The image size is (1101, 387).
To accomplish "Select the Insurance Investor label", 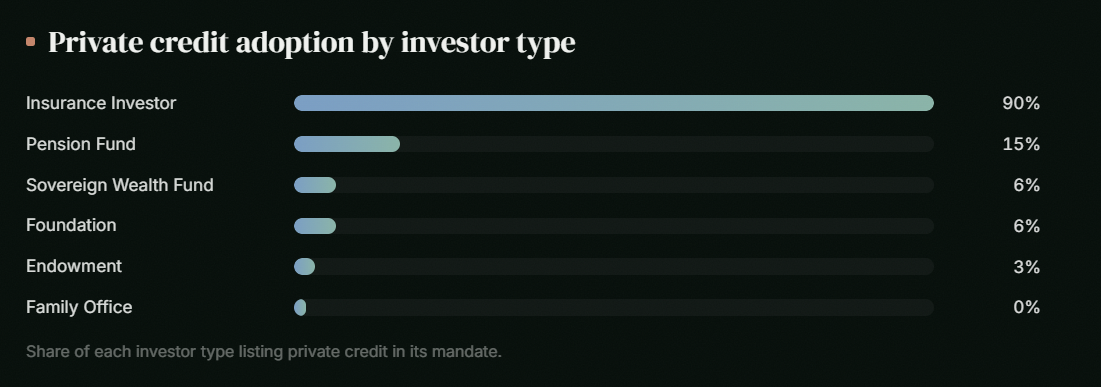I will point(101,103).
